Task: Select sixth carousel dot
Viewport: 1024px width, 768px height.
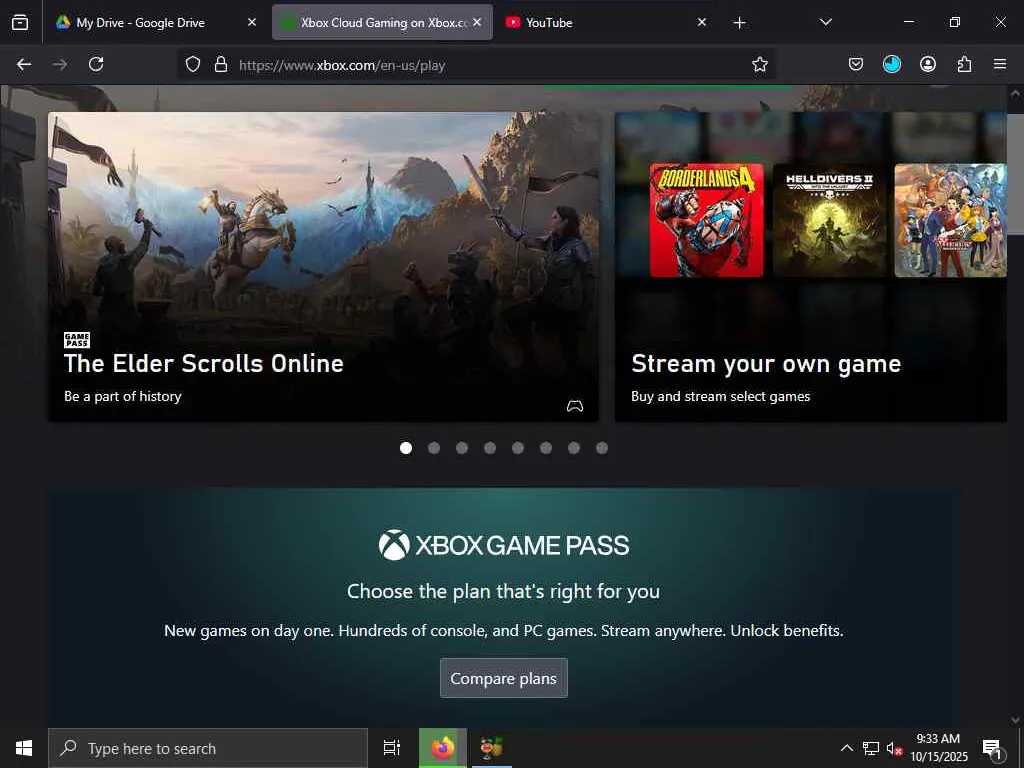Action: (546, 448)
